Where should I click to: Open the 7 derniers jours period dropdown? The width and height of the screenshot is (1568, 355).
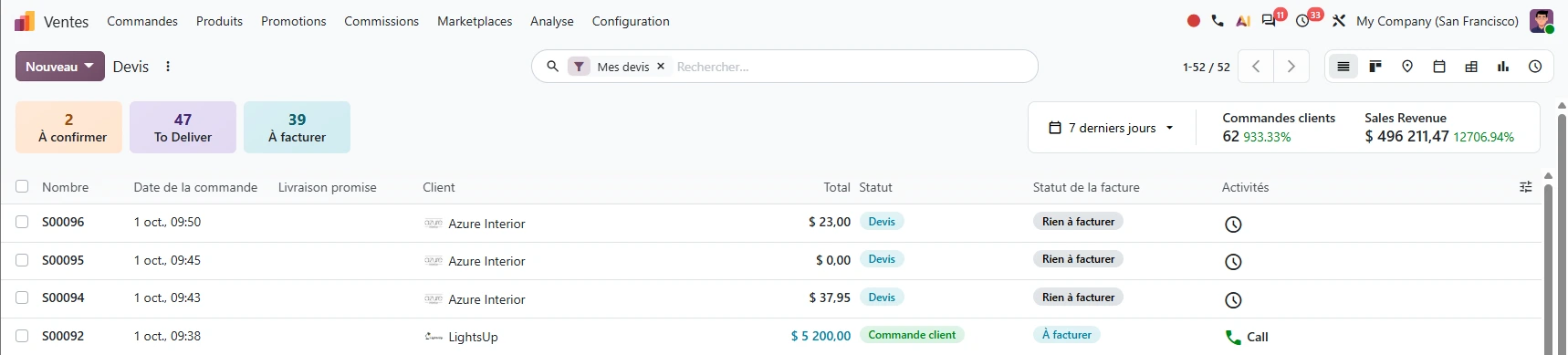point(1112,128)
